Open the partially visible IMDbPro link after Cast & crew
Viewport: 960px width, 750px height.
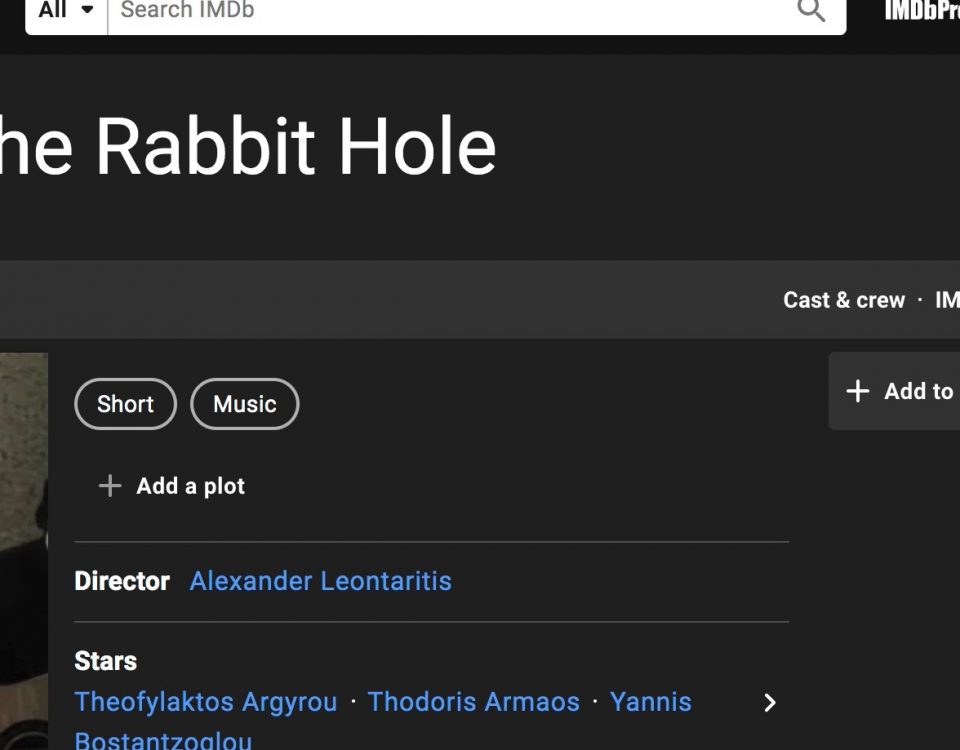pos(946,300)
